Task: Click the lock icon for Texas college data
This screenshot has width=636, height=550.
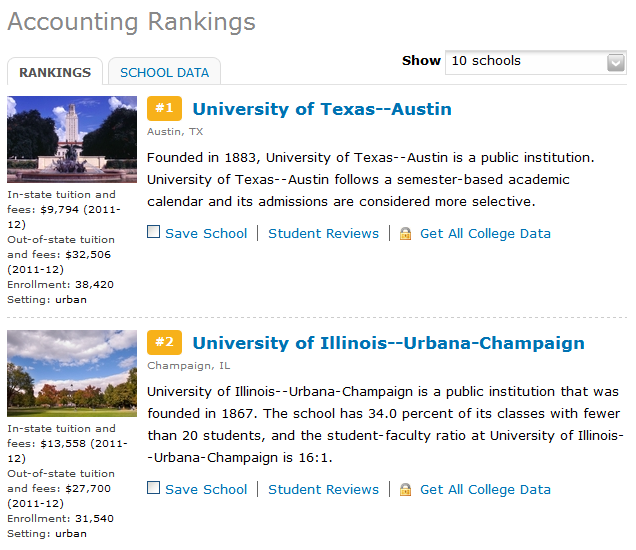Action: pyautogui.click(x=405, y=234)
